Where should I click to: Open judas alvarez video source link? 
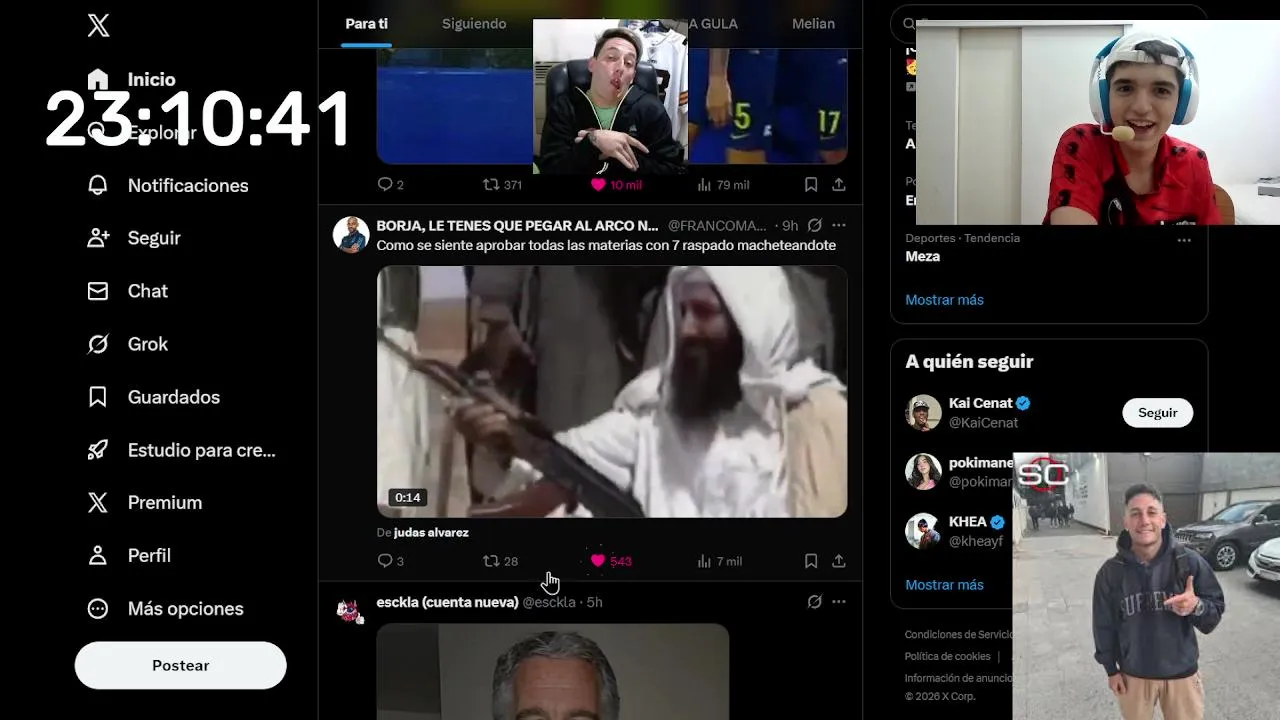tap(431, 533)
